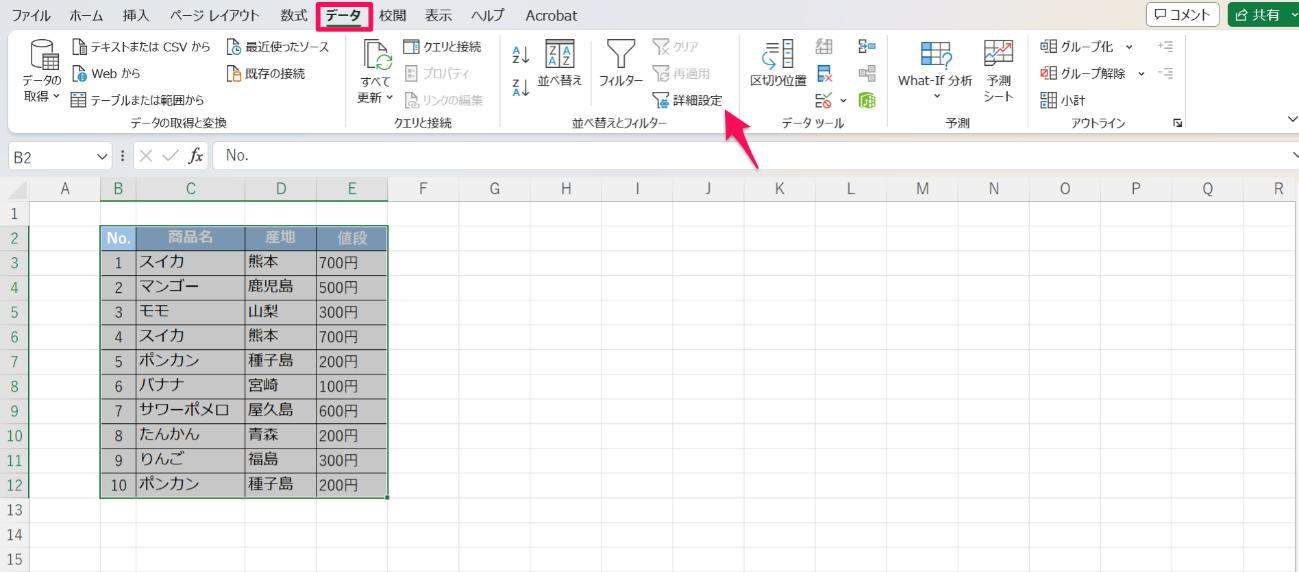Click the enter (✓) formula bar icon

pos(170,155)
